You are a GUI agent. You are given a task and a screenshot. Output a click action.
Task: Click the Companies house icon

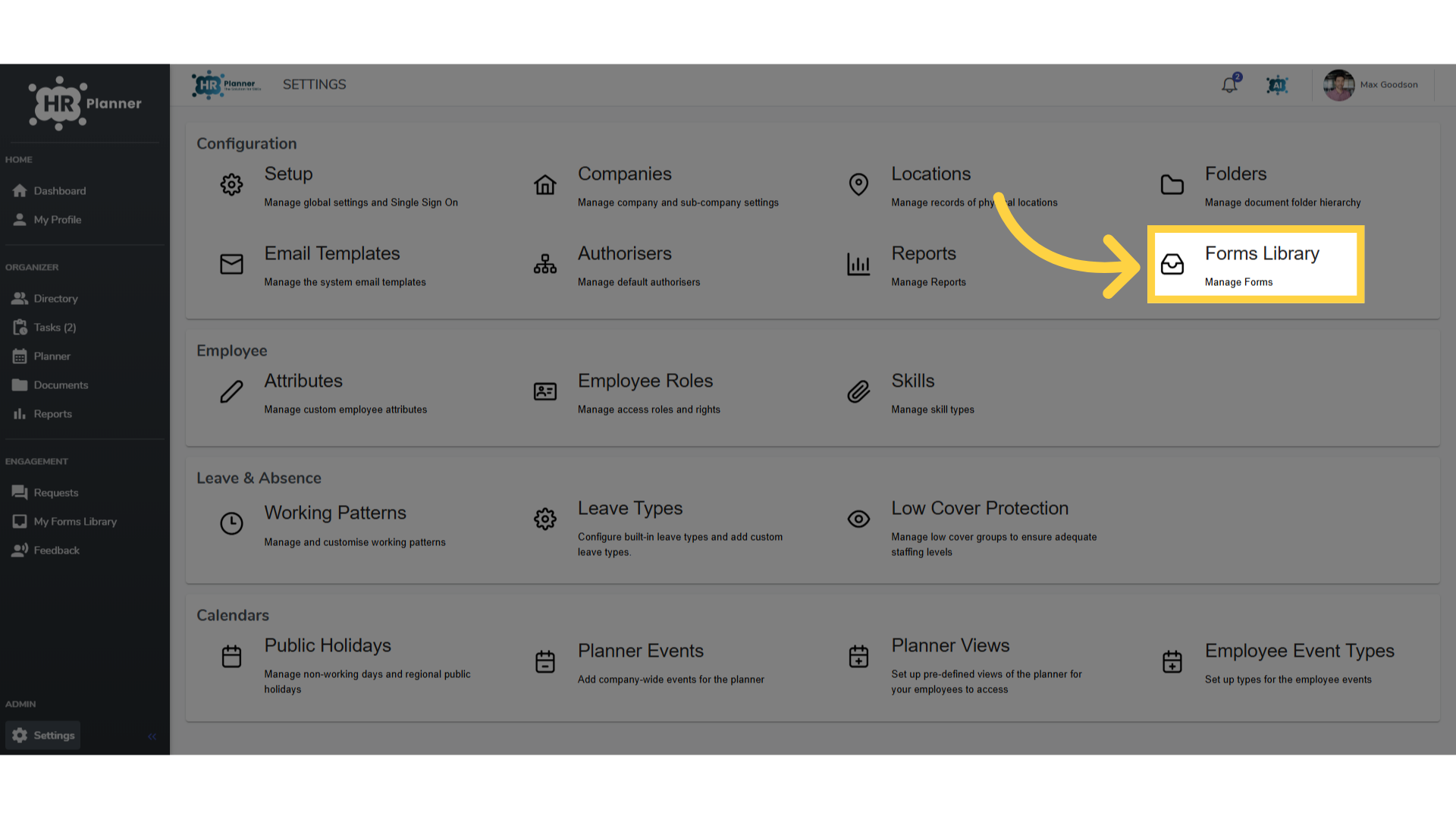click(545, 184)
